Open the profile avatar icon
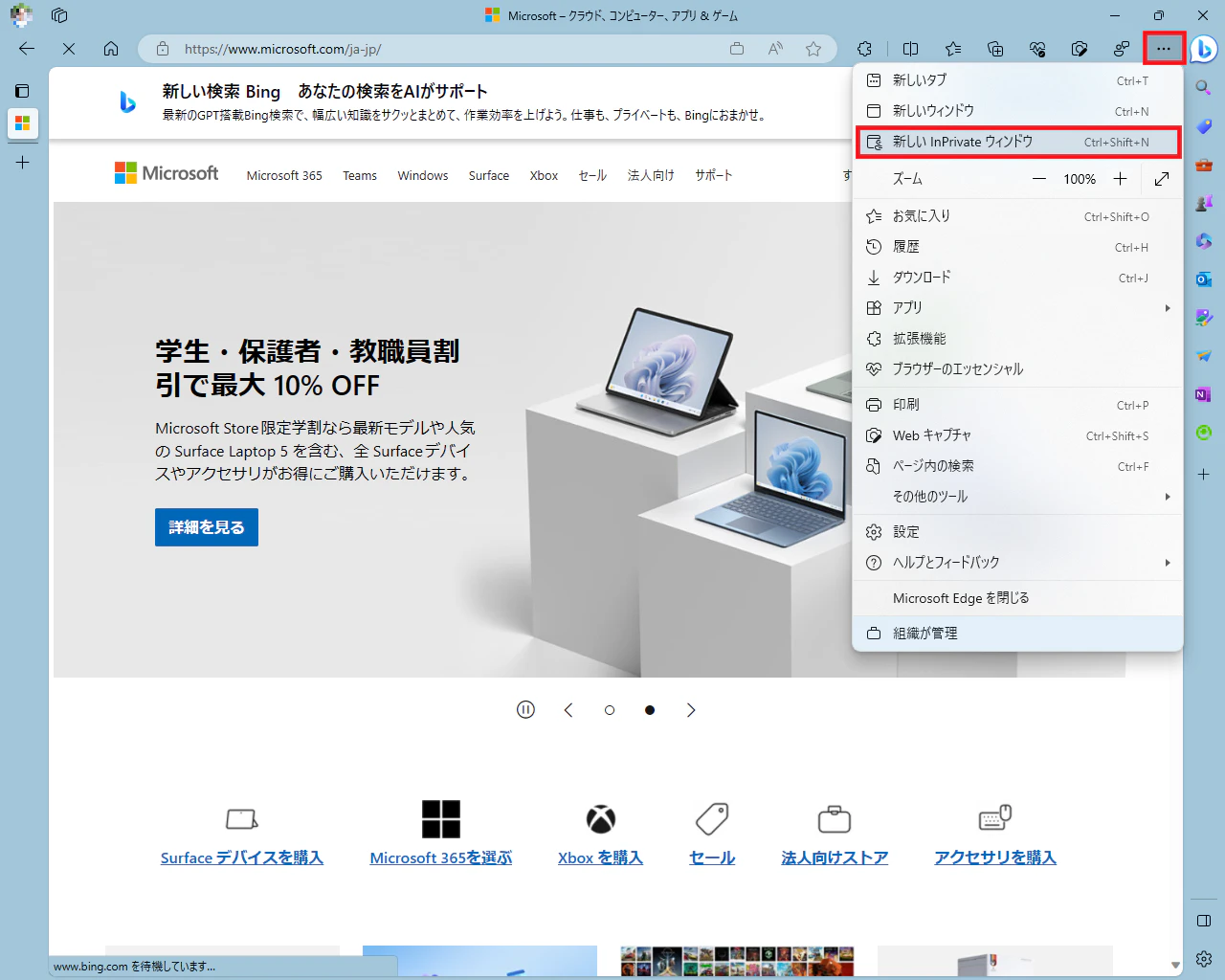The height and width of the screenshot is (980, 1225). pos(21,15)
